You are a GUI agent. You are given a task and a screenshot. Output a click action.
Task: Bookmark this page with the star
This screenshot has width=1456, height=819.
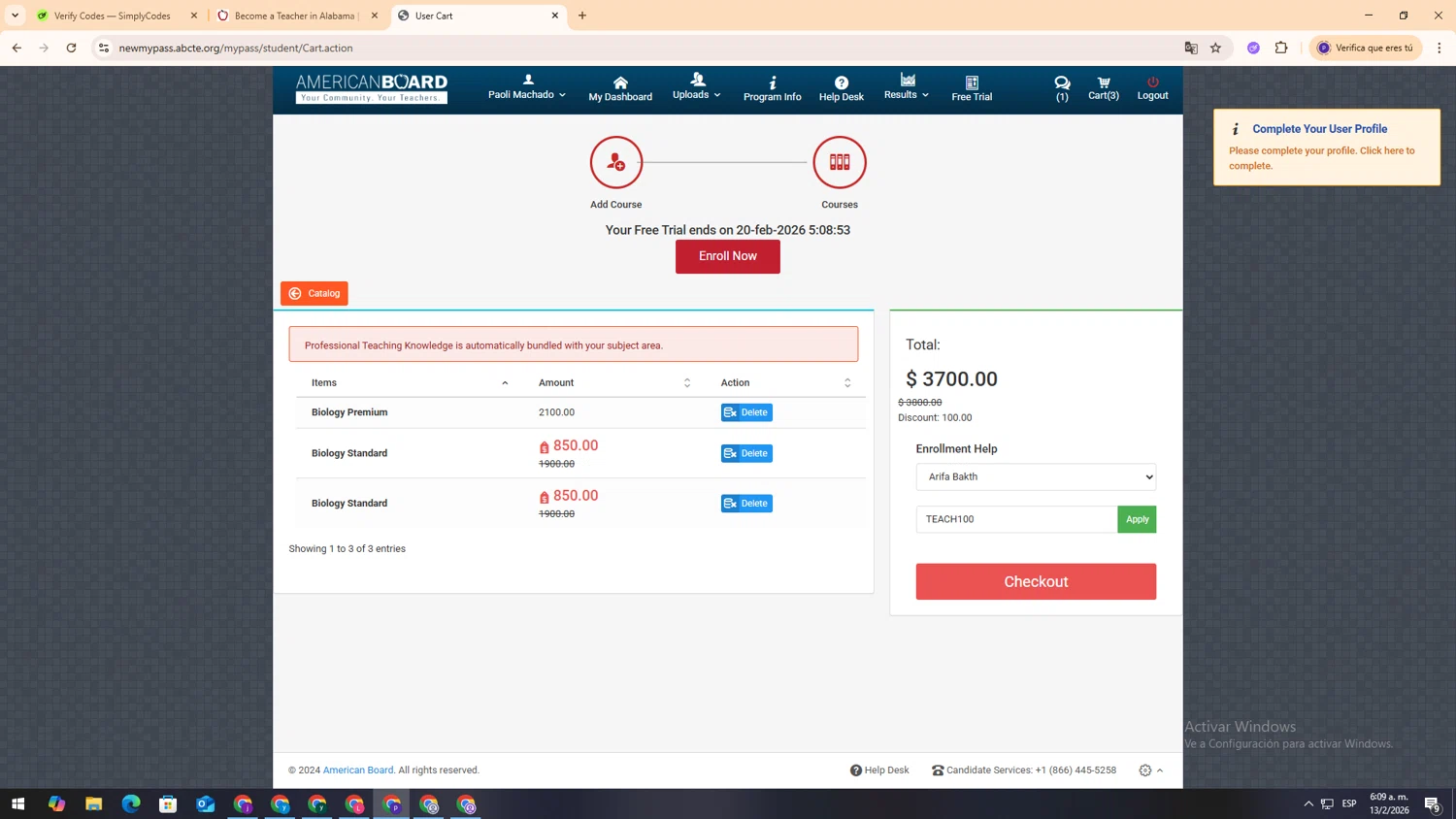1215,48
